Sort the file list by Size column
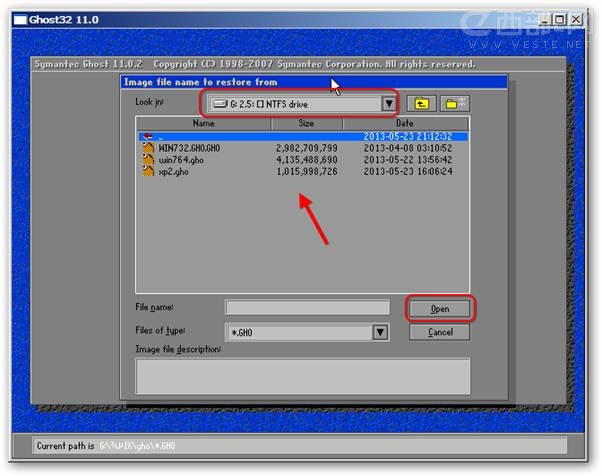Viewport: 602px width, 476px height. click(306, 124)
